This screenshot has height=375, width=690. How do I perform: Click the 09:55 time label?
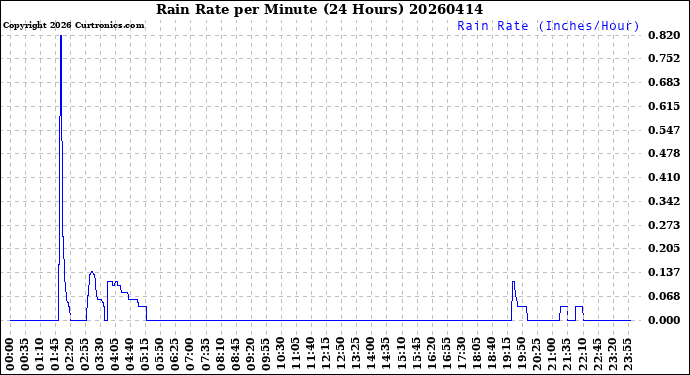coord(266,355)
